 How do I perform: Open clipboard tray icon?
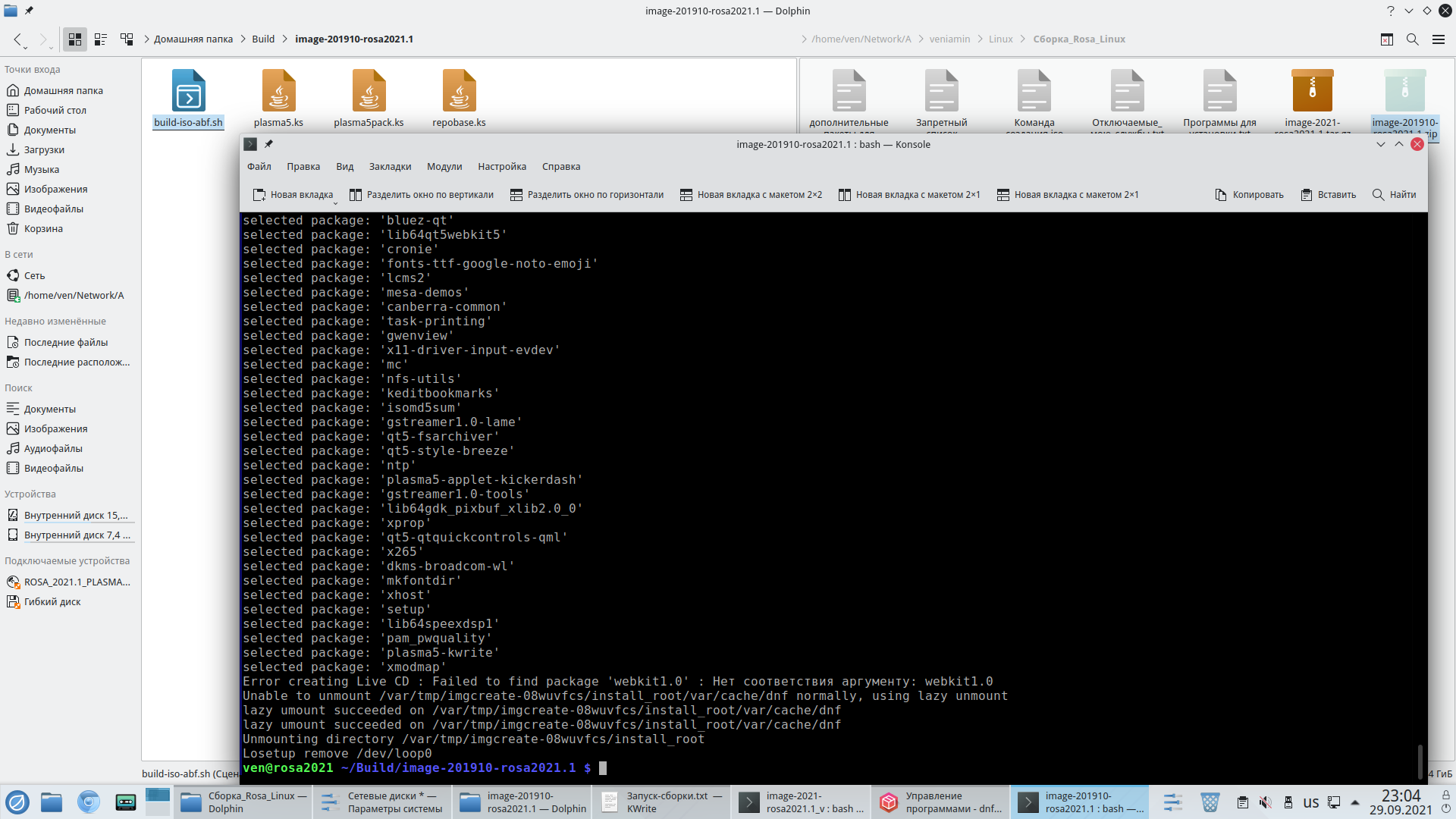pyautogui.click(x=1242, y=802)
